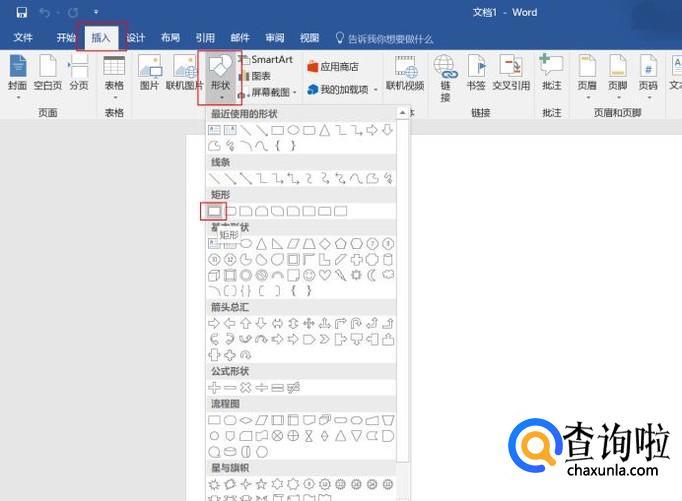Open the 我的加载项 add-ins dropdown
This screenshot has width=682, height=501.
coord(343,90)
